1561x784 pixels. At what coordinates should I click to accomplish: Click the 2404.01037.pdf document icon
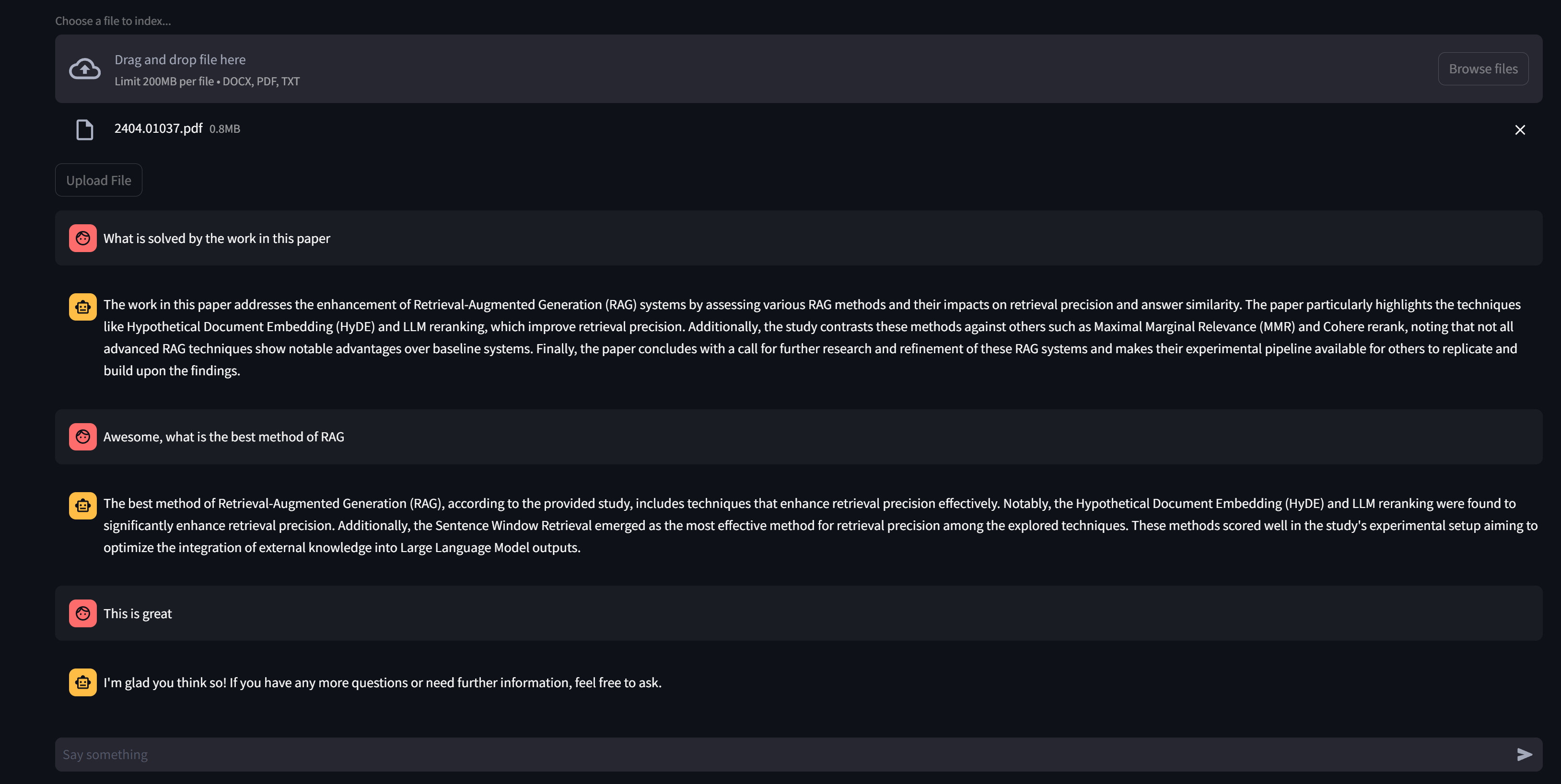tap(85, 130)
